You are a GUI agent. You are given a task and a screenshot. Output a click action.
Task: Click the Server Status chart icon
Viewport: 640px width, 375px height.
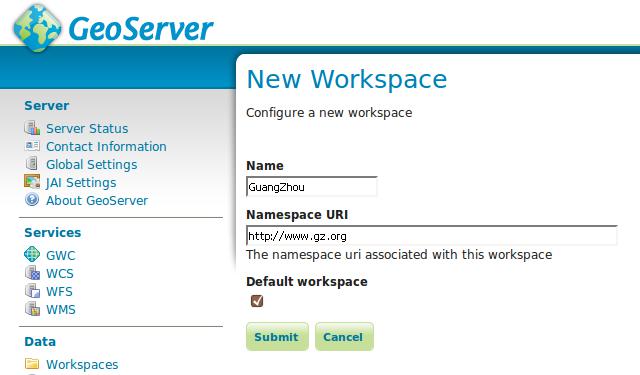32,128
